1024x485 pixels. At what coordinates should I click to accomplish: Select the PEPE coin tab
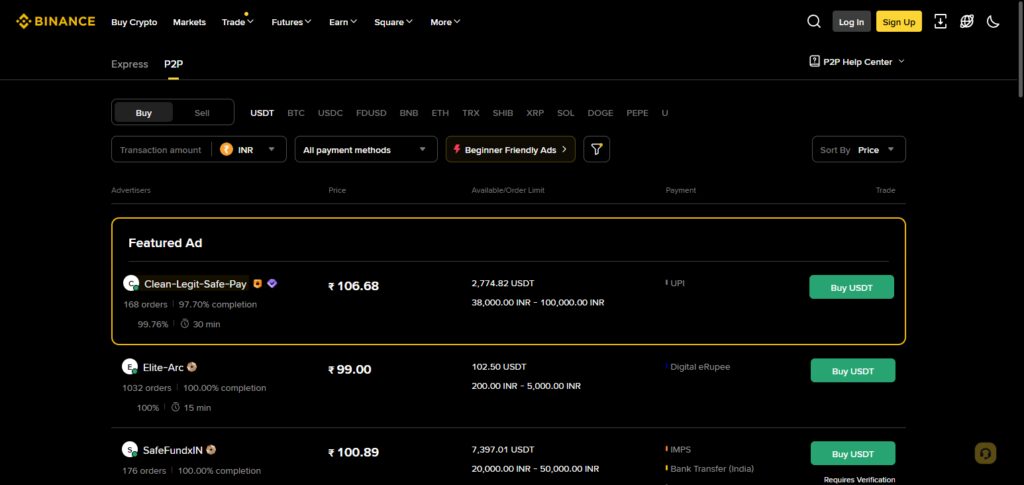(637, 113)
